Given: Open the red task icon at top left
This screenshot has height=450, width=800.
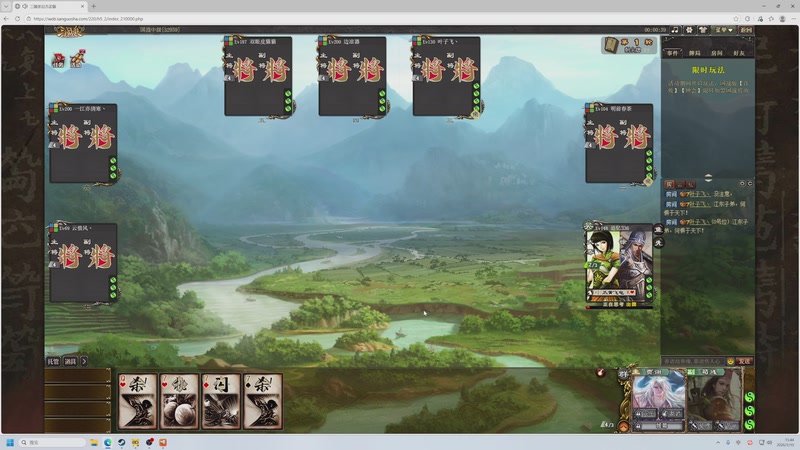Looking at the screenshot, I should tap(59, 60).
